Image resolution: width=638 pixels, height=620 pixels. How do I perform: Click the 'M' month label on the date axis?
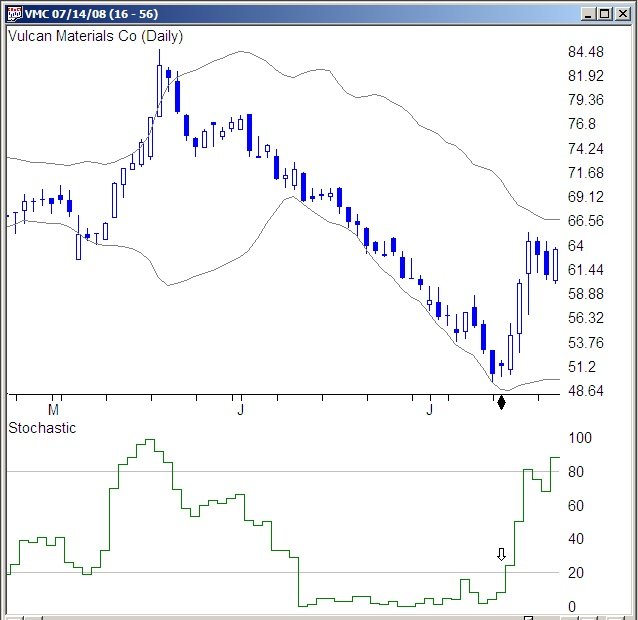[54, 409]
